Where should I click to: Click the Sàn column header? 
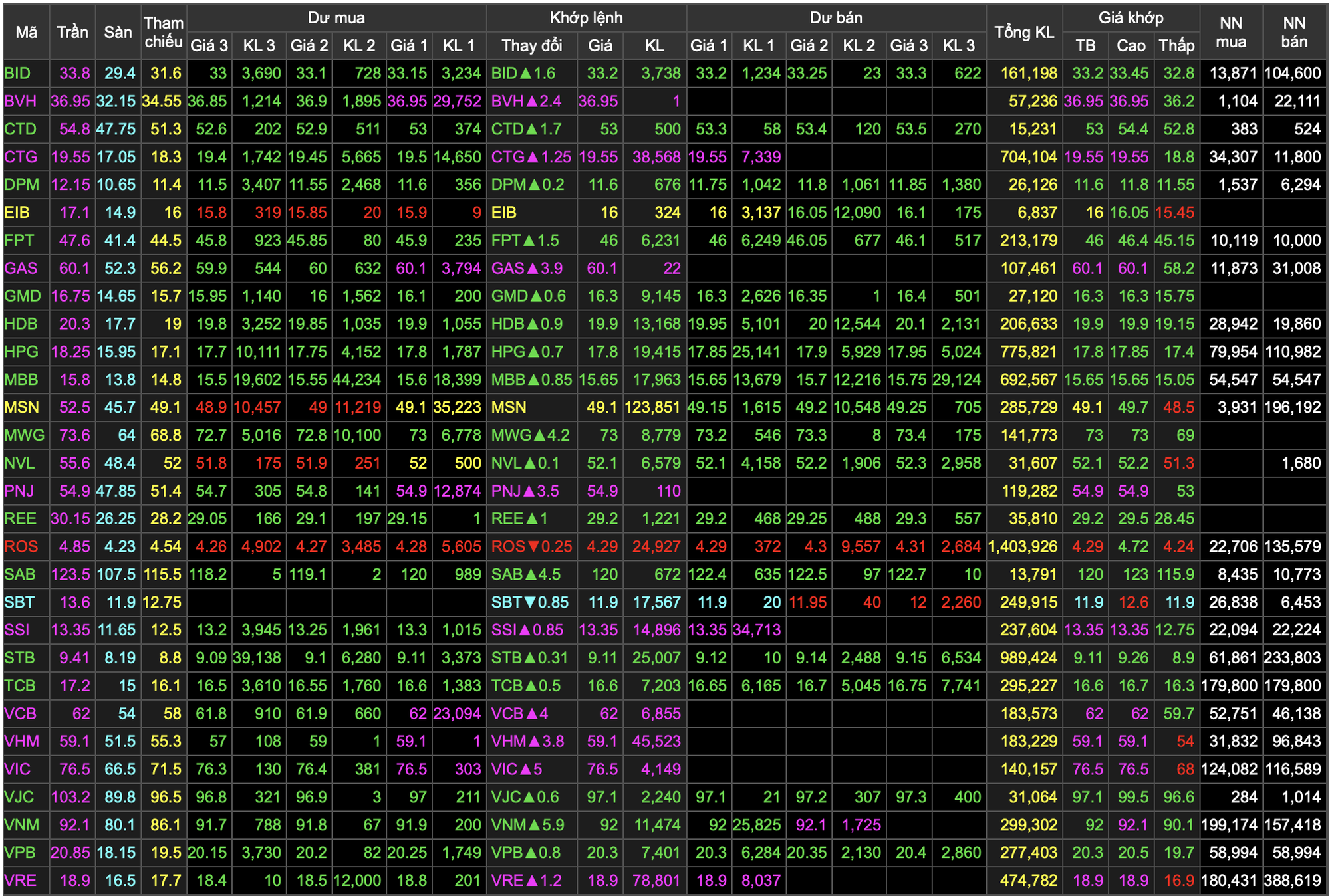pos(118,32)
